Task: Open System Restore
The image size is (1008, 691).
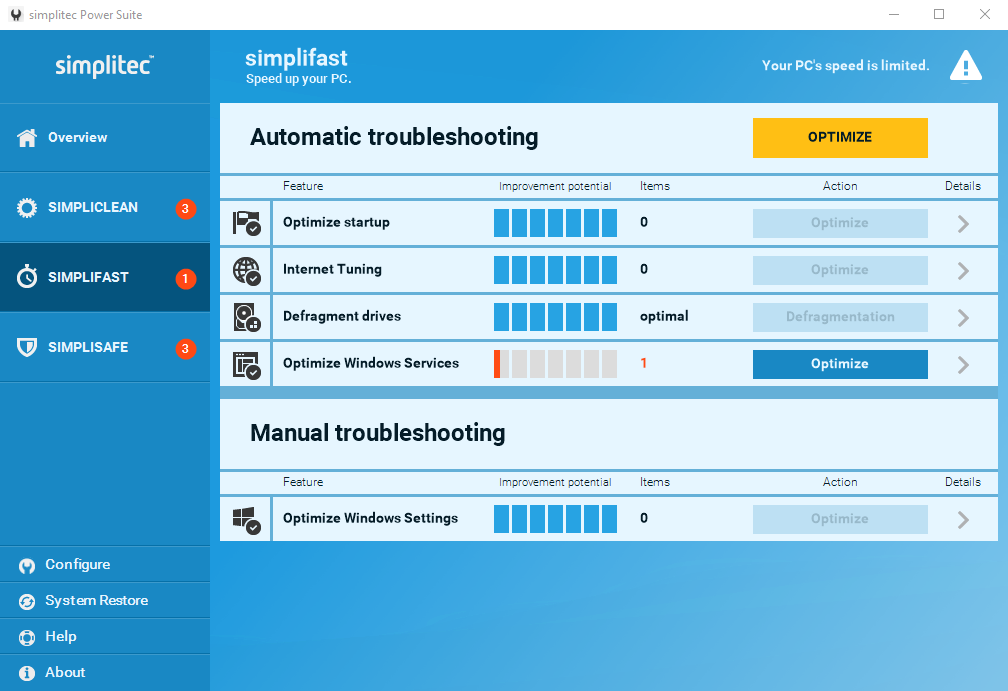Action: click(105, 600)
